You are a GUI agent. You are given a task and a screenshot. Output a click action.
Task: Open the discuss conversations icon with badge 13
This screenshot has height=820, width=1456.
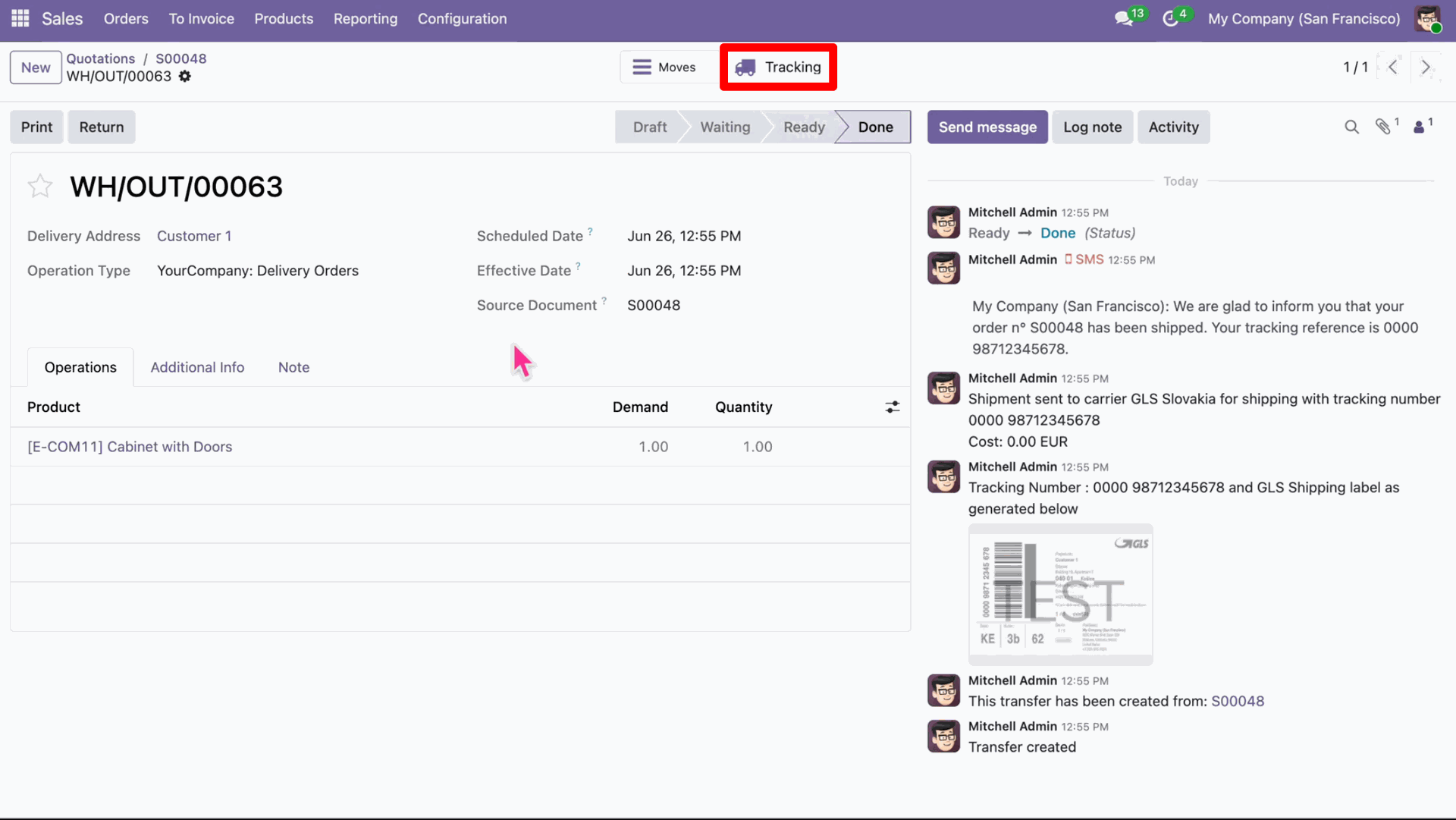tap(1124, 18)
